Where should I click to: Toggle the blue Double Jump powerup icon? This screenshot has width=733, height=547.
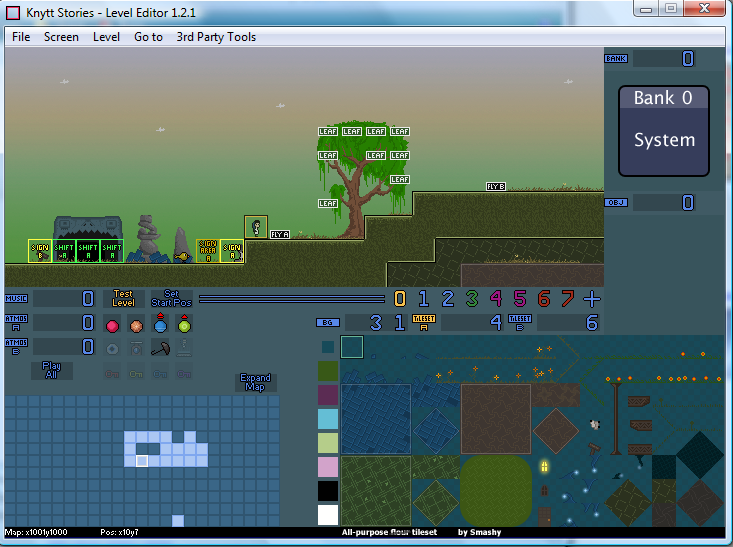pos(160,324)
